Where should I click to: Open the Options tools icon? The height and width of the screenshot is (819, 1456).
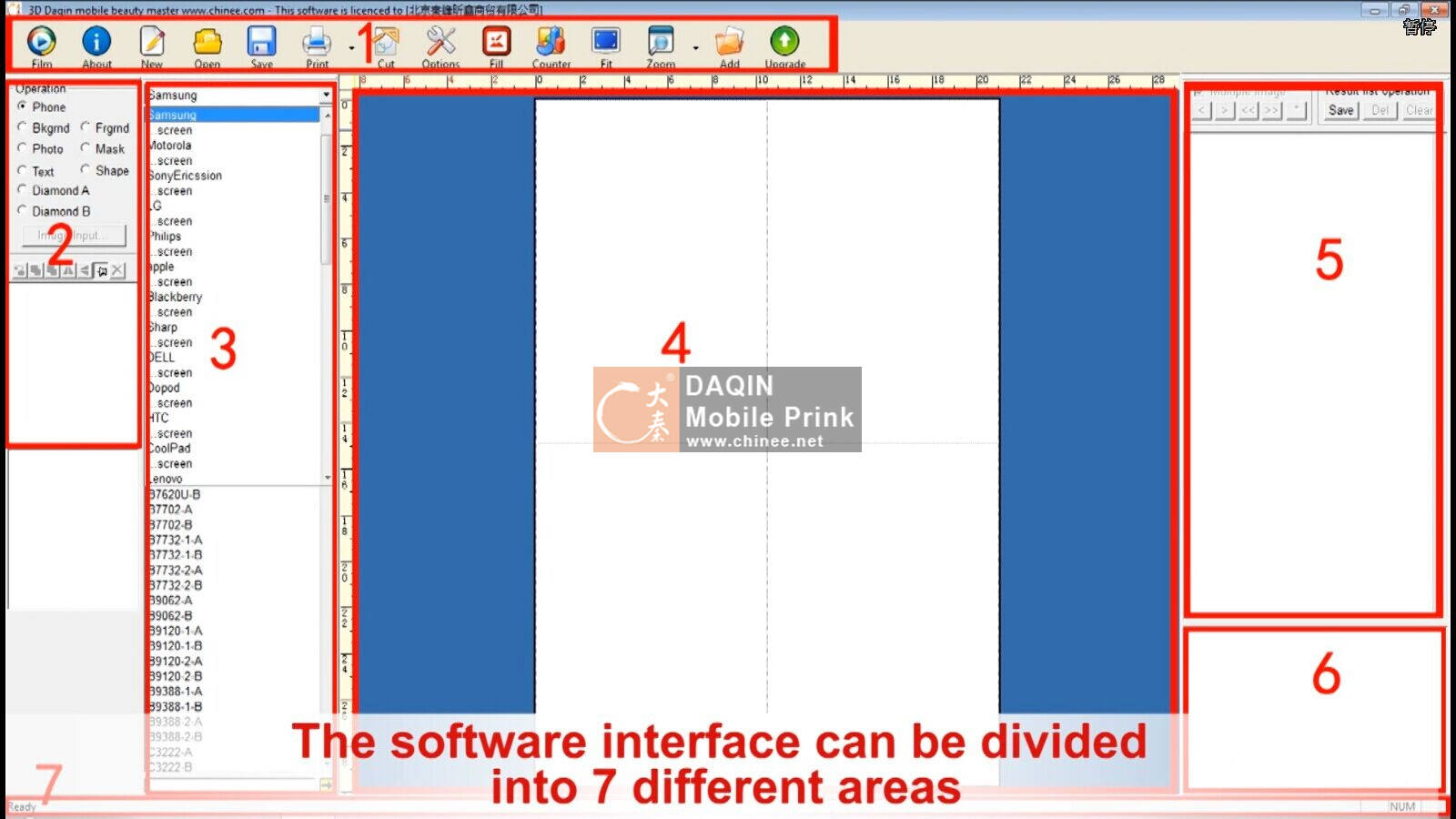[x=441, y=41]
